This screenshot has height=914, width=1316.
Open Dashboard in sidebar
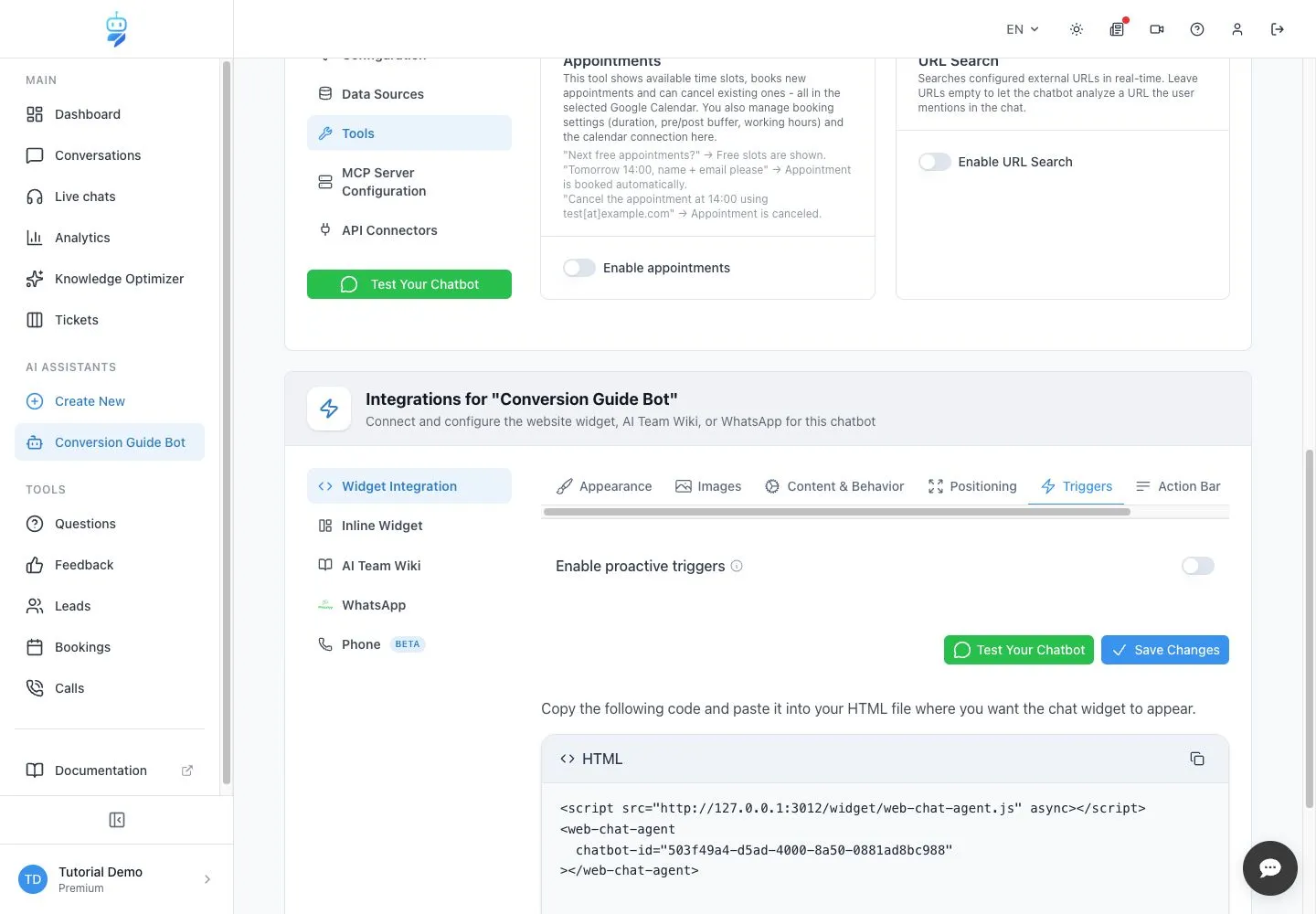click(110, 114)
